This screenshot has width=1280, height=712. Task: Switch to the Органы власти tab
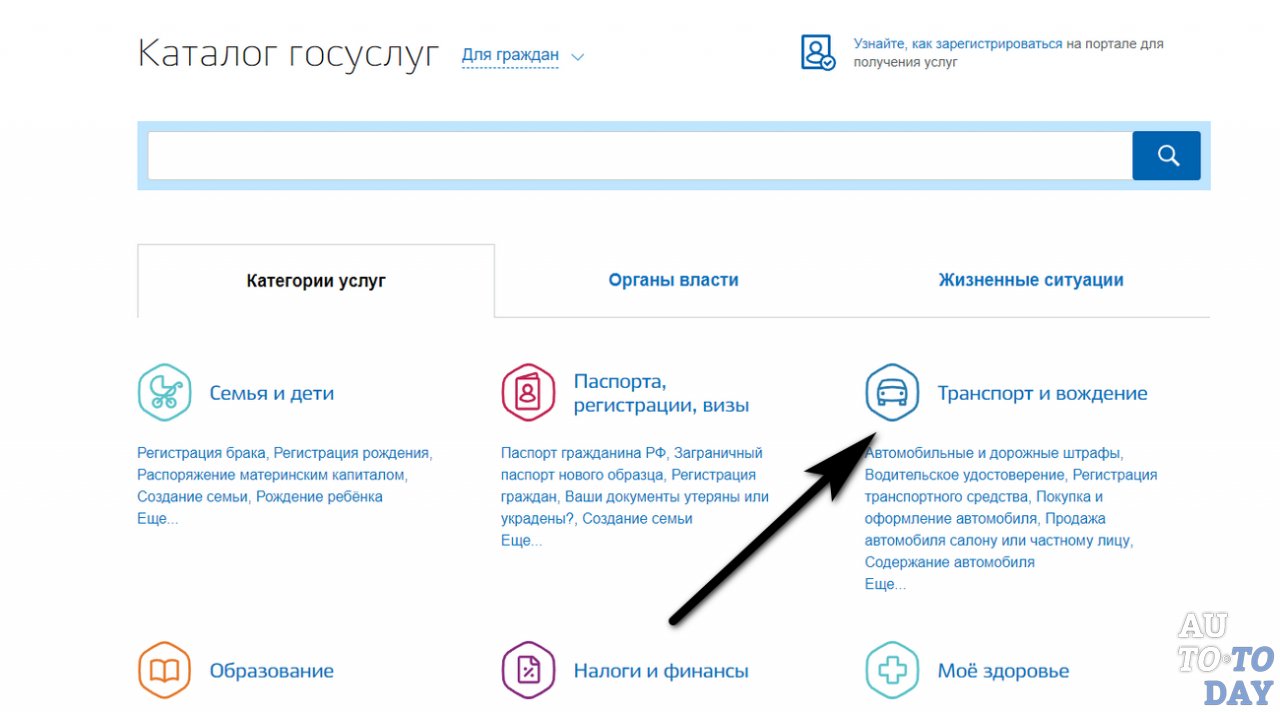[x=673, y=280]
